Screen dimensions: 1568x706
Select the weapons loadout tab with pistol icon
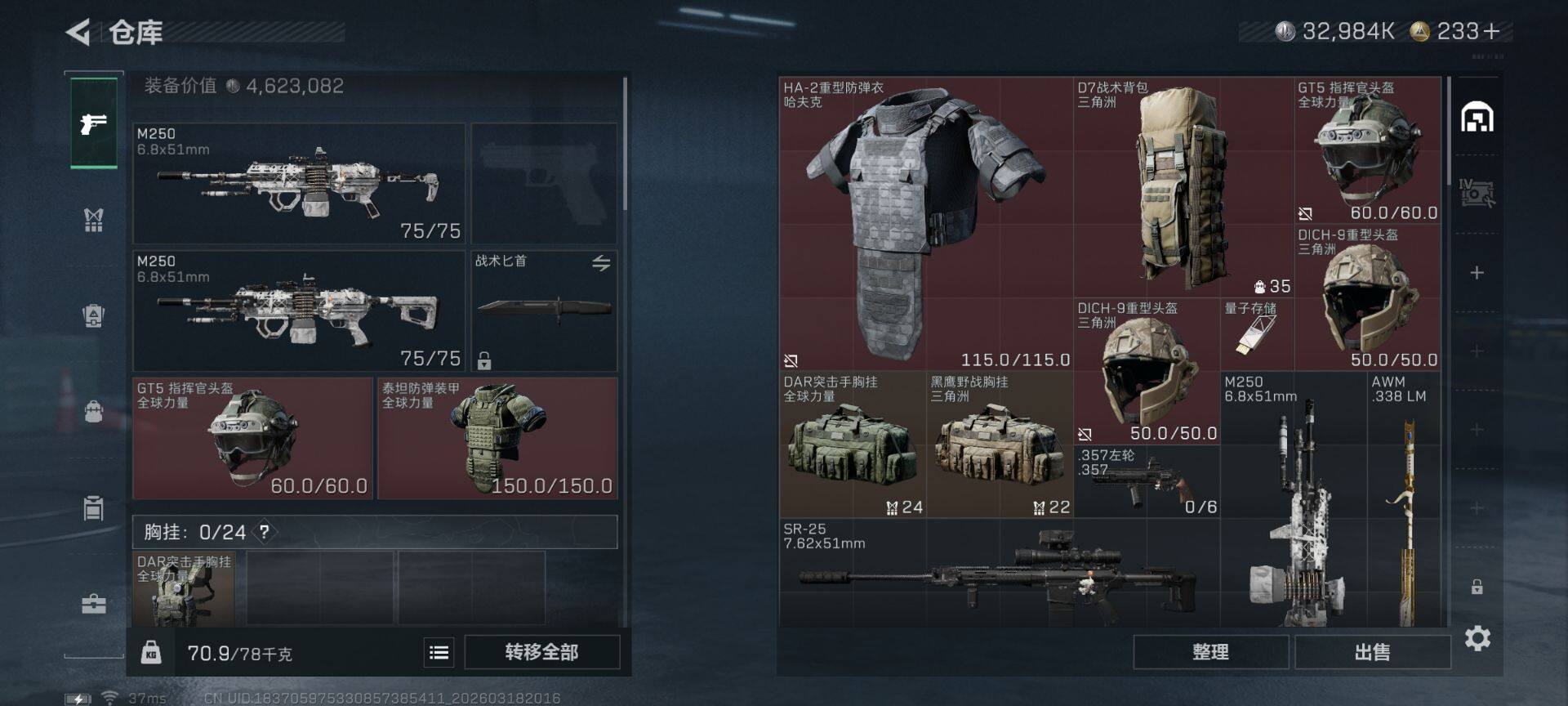pyautogui.click(x=94, y=123)
